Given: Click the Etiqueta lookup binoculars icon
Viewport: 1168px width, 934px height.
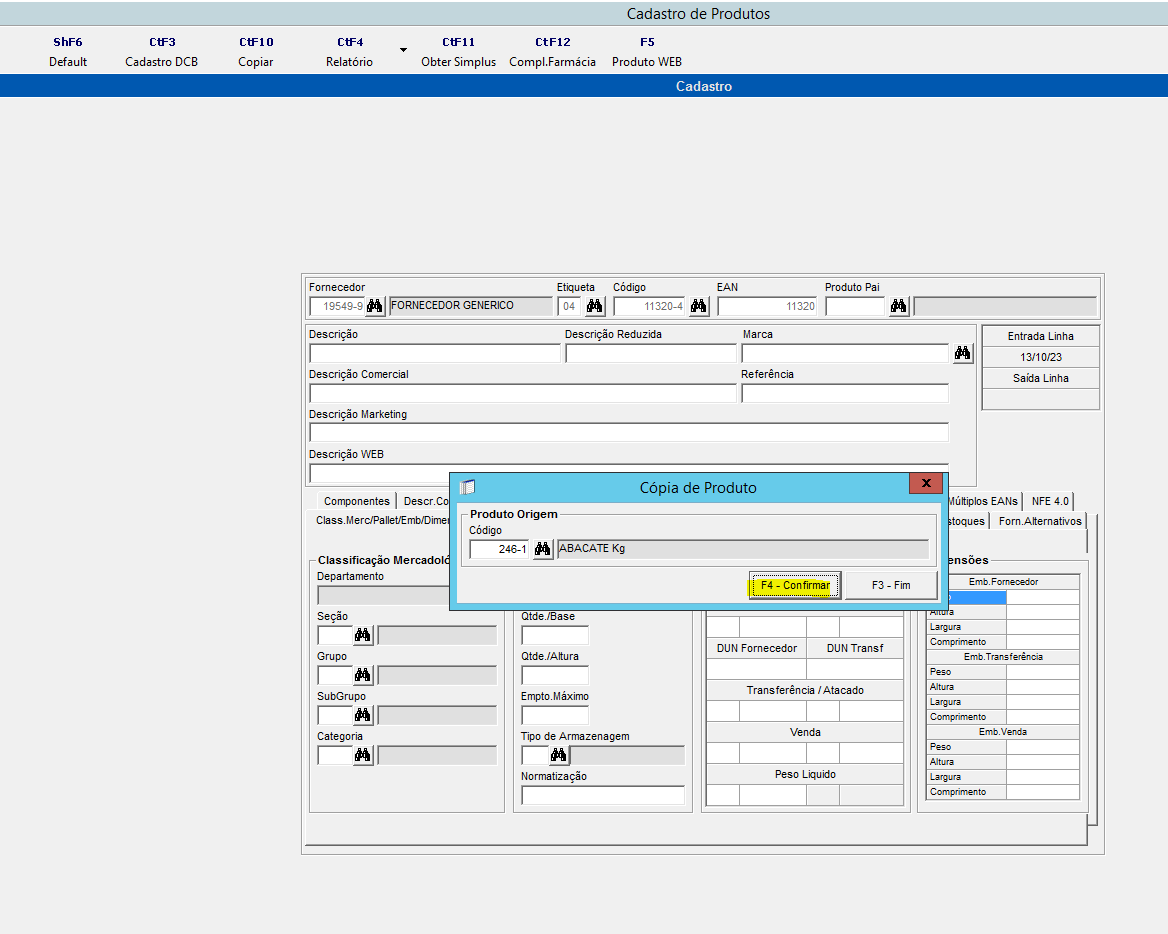Looking at the screenshot, I should click(x=594, y=306).
